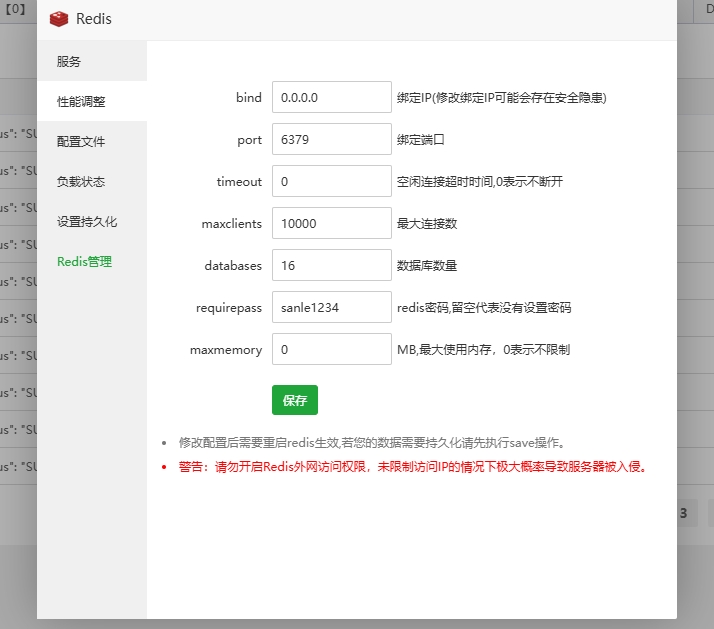
Task: Switch to the 负载状态 tab
Action: click(x=92, y=181)
